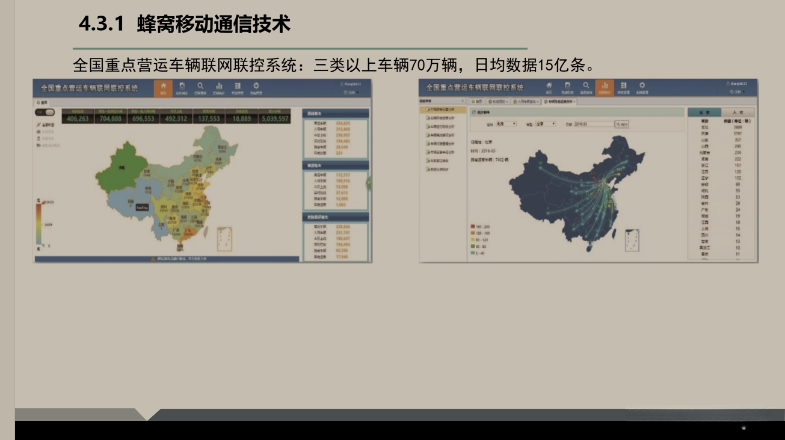Viewport: 785px width, 440px height.
Task: Open the gear settings icon in the right dashboard
Action: tap(642, 88)
